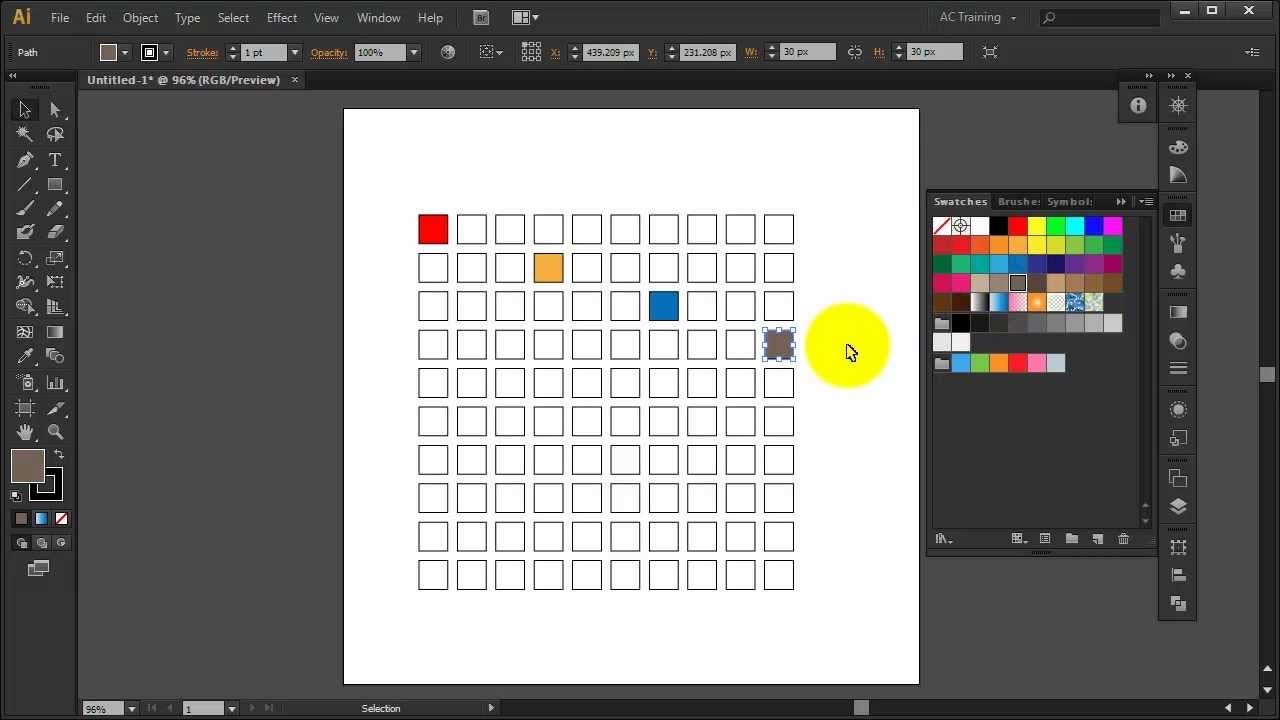This screenshot has height=720, width=1280.
Task: Open the Arrange Documents dropdown
Action: click(x=525, y=17)
